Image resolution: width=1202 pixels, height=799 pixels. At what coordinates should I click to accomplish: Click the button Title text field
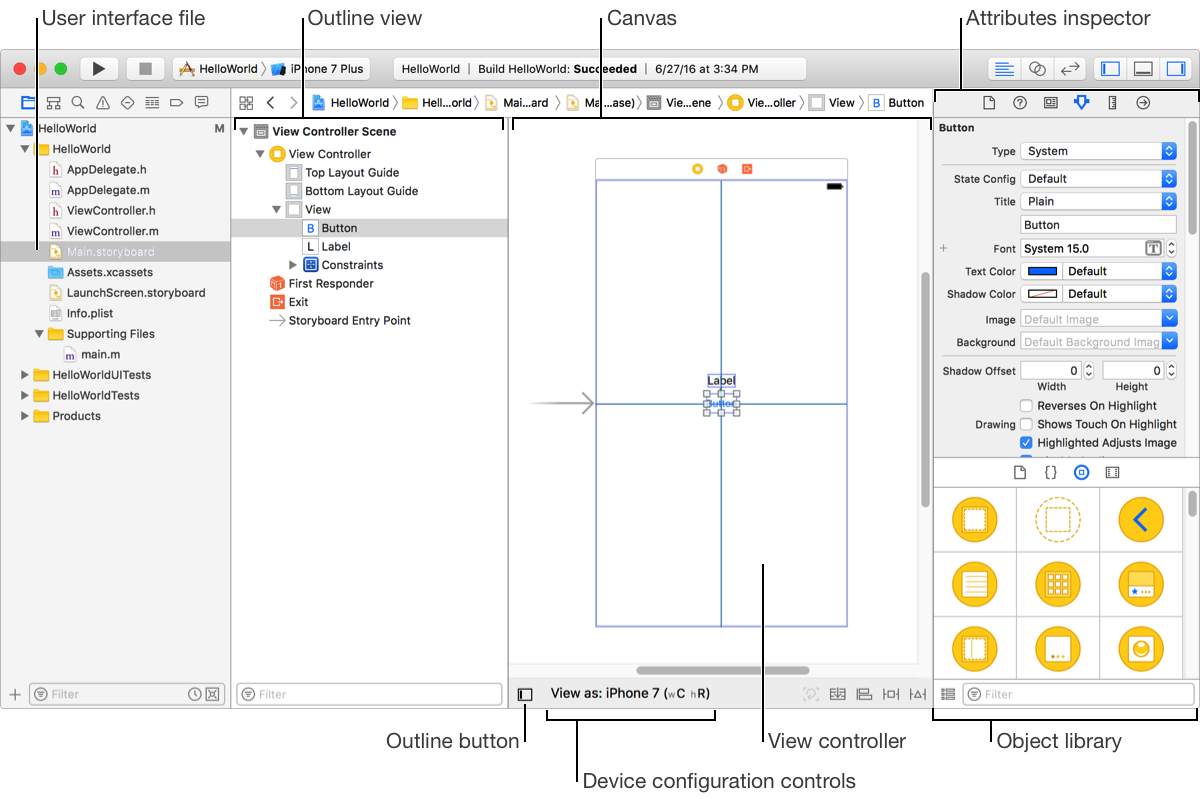pos(1098,225)
